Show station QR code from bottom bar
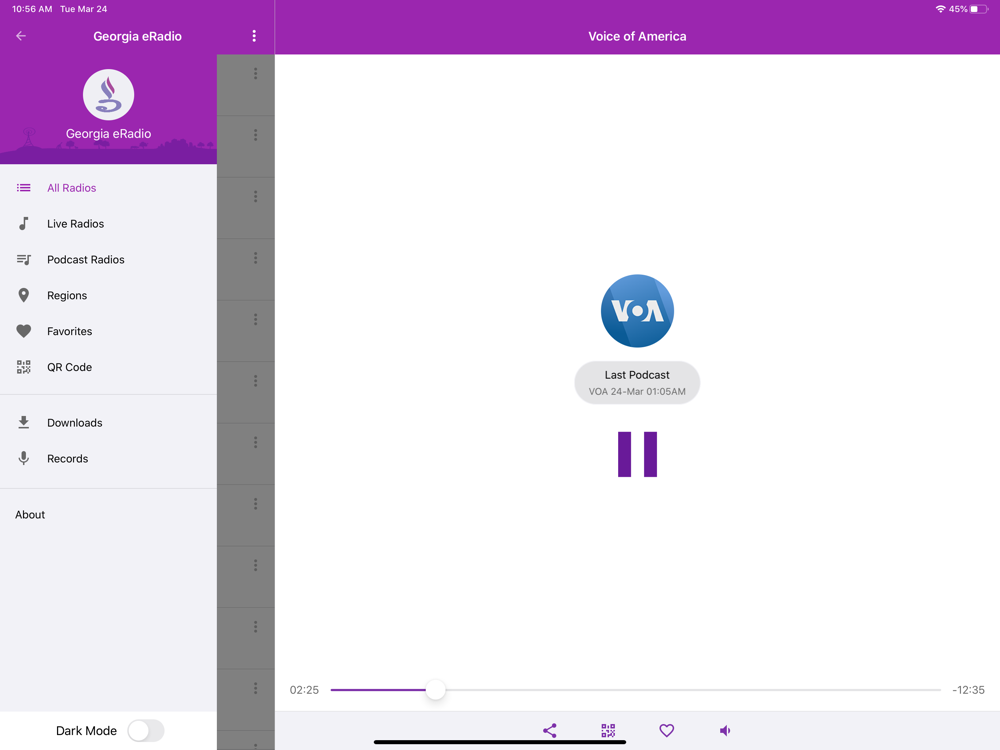Viewport: 1000px width, 750px height. pos(608,730)
